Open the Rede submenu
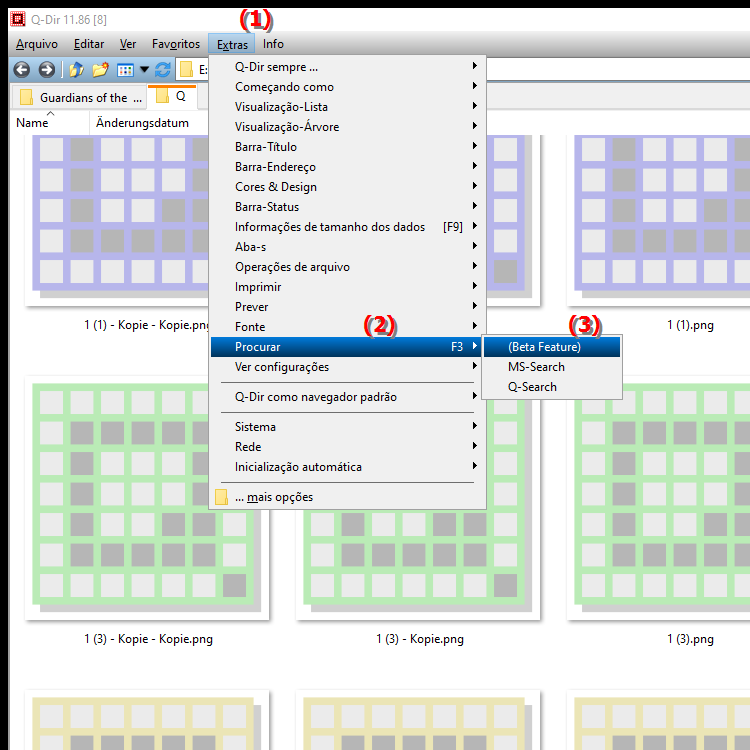The image size is (750, 750). (348, 447)
